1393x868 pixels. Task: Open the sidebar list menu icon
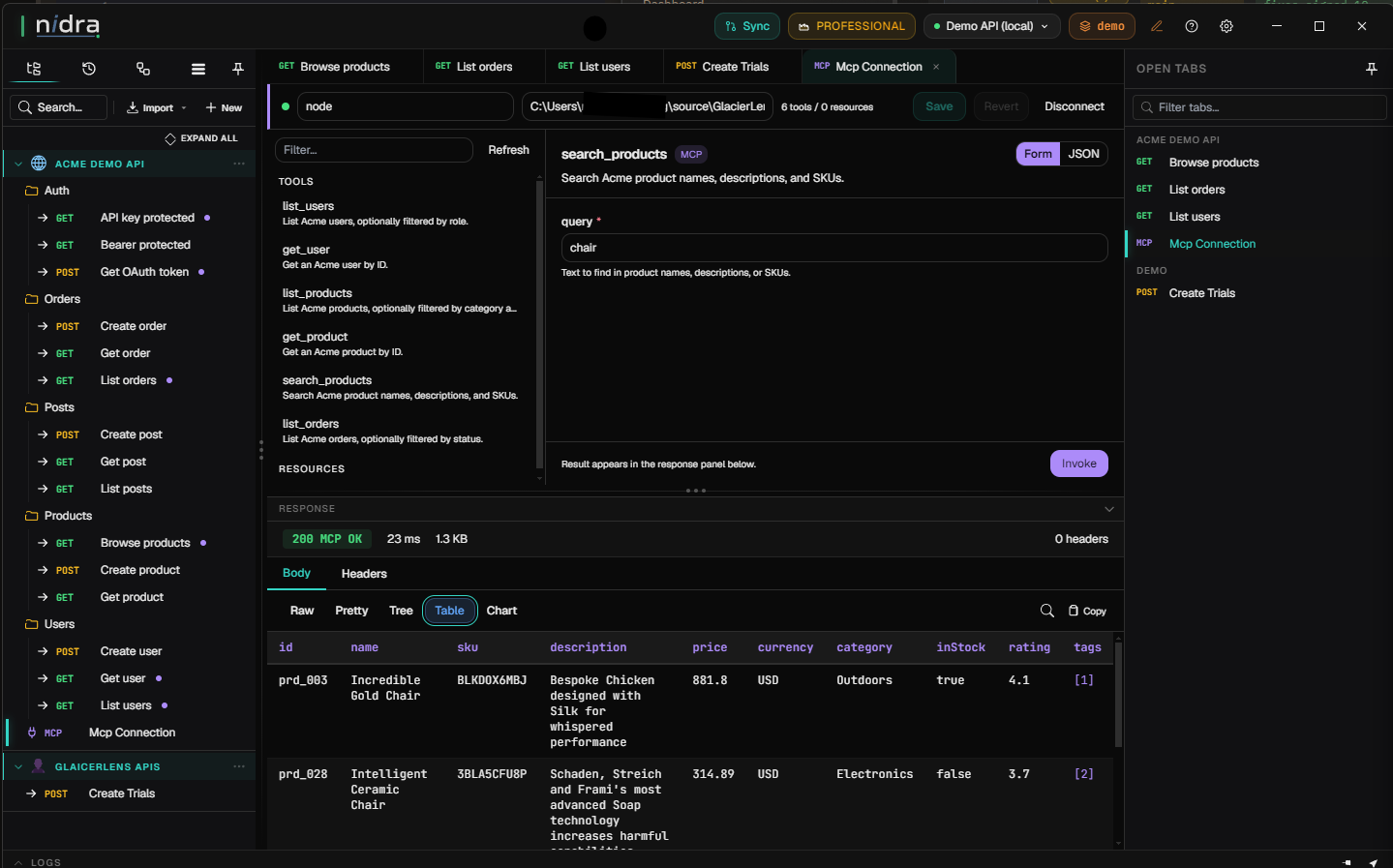[x=198, y=69]
